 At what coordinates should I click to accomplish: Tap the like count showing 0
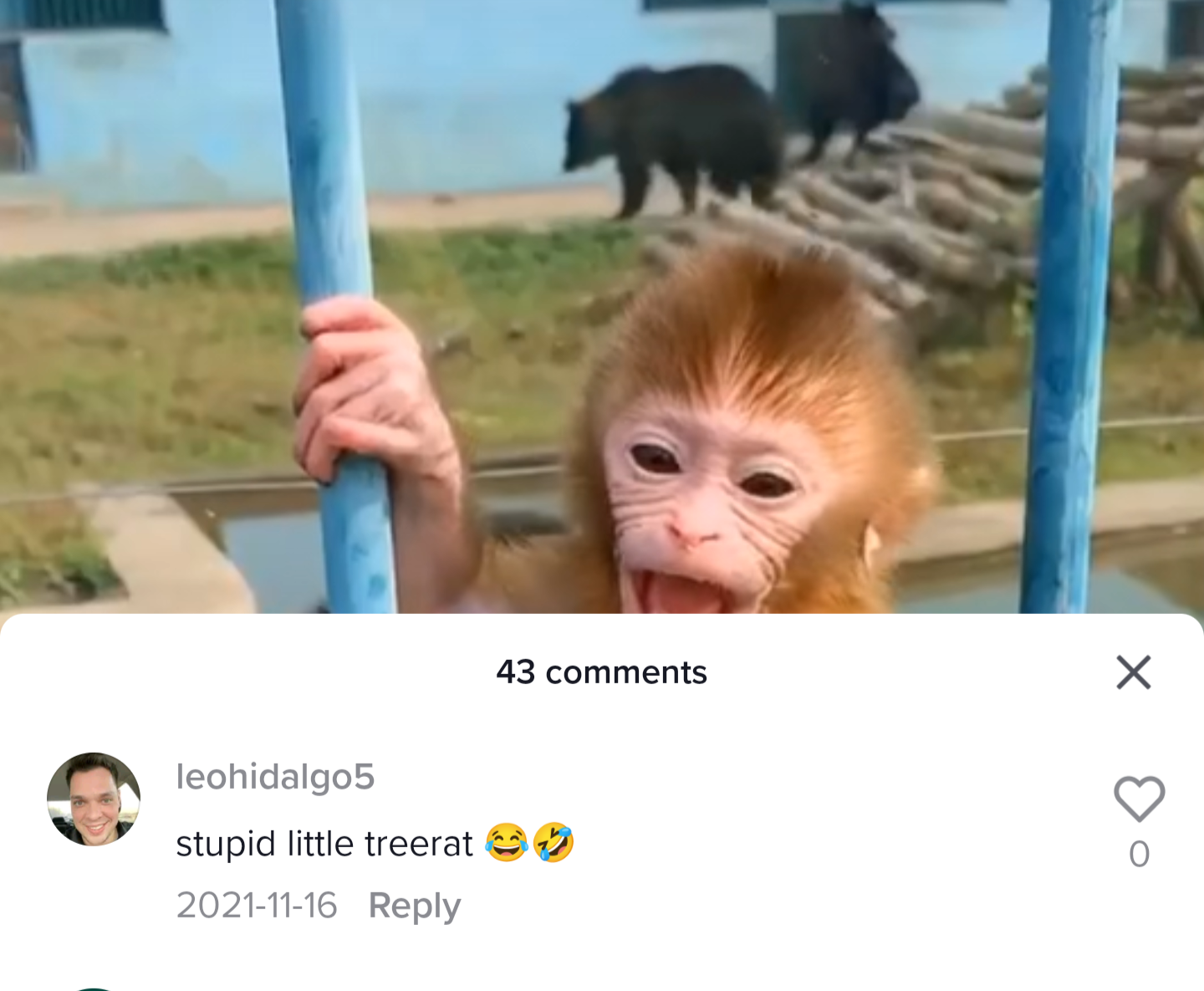tap(1139, 855)
